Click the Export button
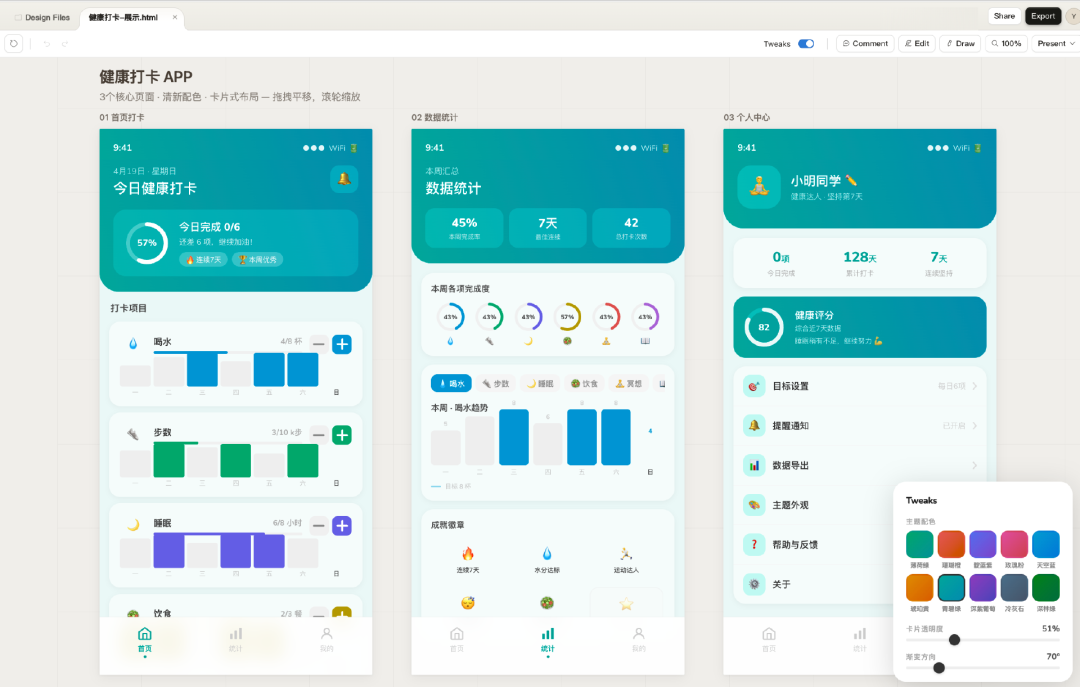 (x=1043, y=16)
